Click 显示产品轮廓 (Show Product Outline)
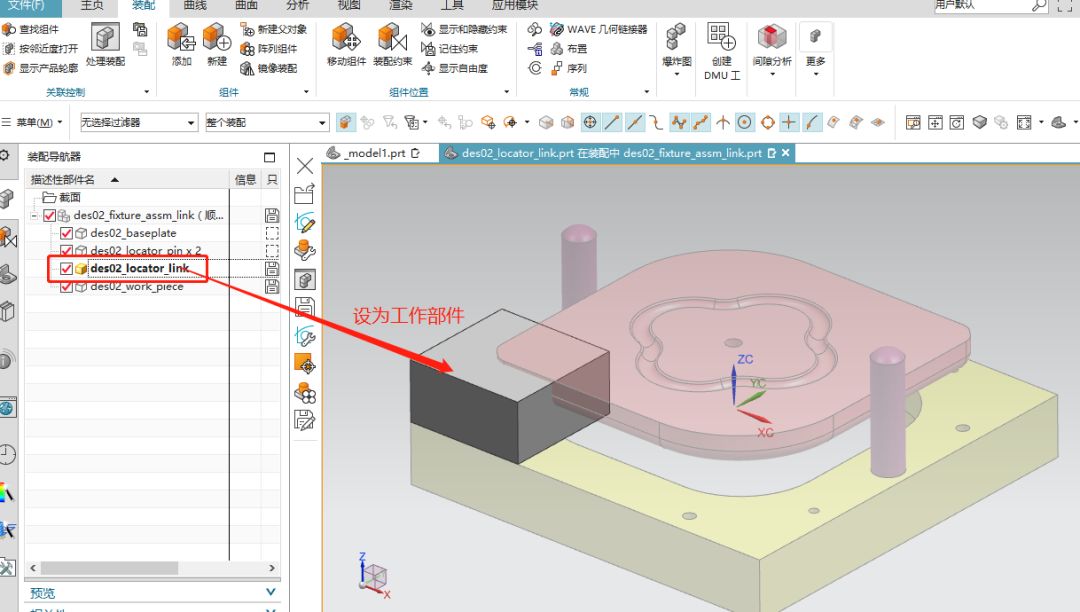The height and width of the screenshot is (612, 1080). coord(40,68)
